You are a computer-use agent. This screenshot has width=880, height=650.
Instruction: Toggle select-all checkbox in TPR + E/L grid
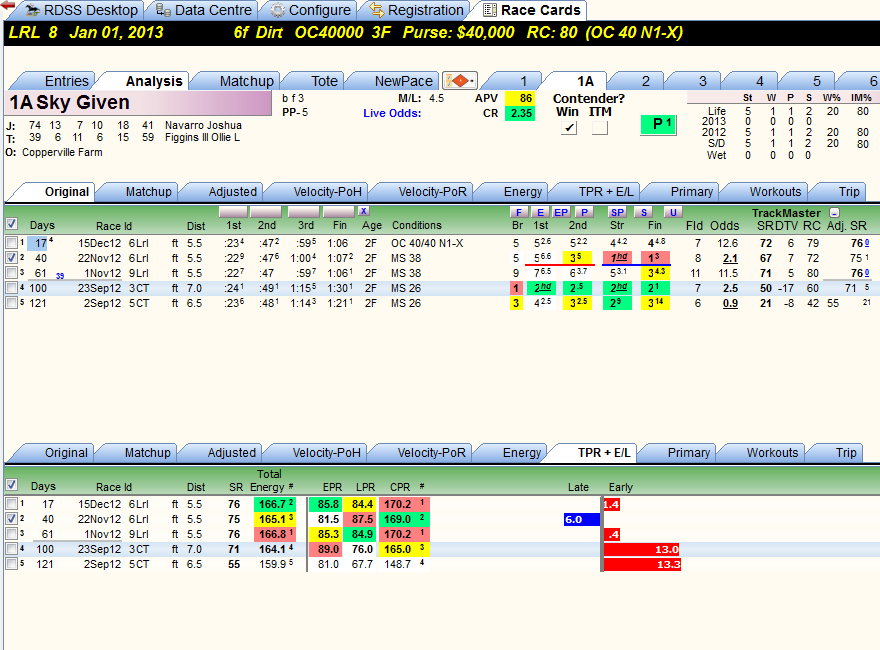11,485
